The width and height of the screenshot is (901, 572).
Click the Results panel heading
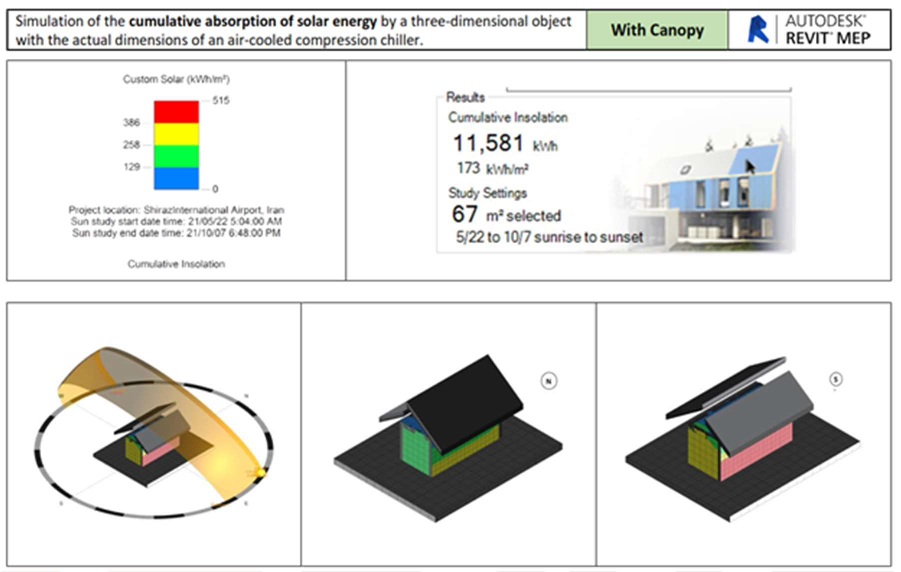465,98
